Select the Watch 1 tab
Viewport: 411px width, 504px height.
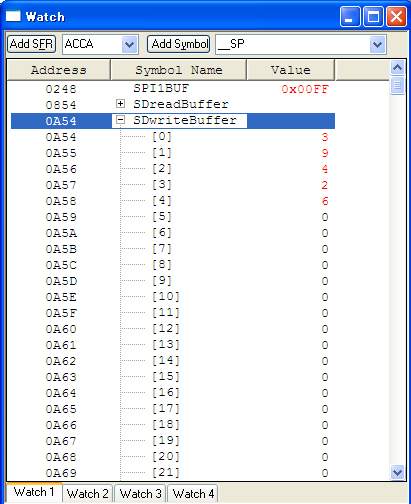[x=34, y=492]
